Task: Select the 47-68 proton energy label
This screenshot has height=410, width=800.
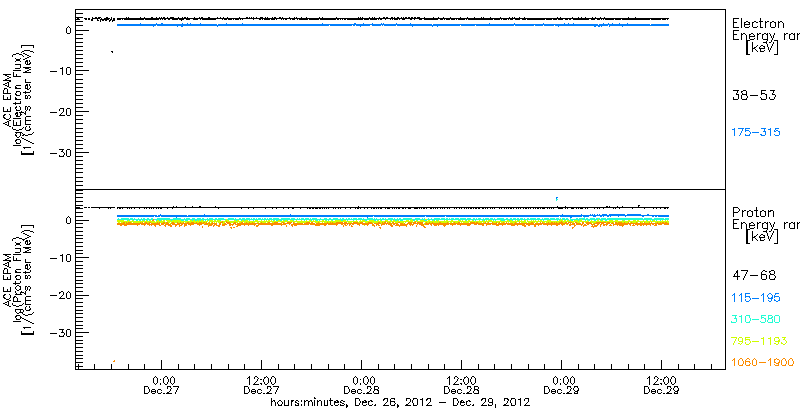Action: tap(754, 276)
